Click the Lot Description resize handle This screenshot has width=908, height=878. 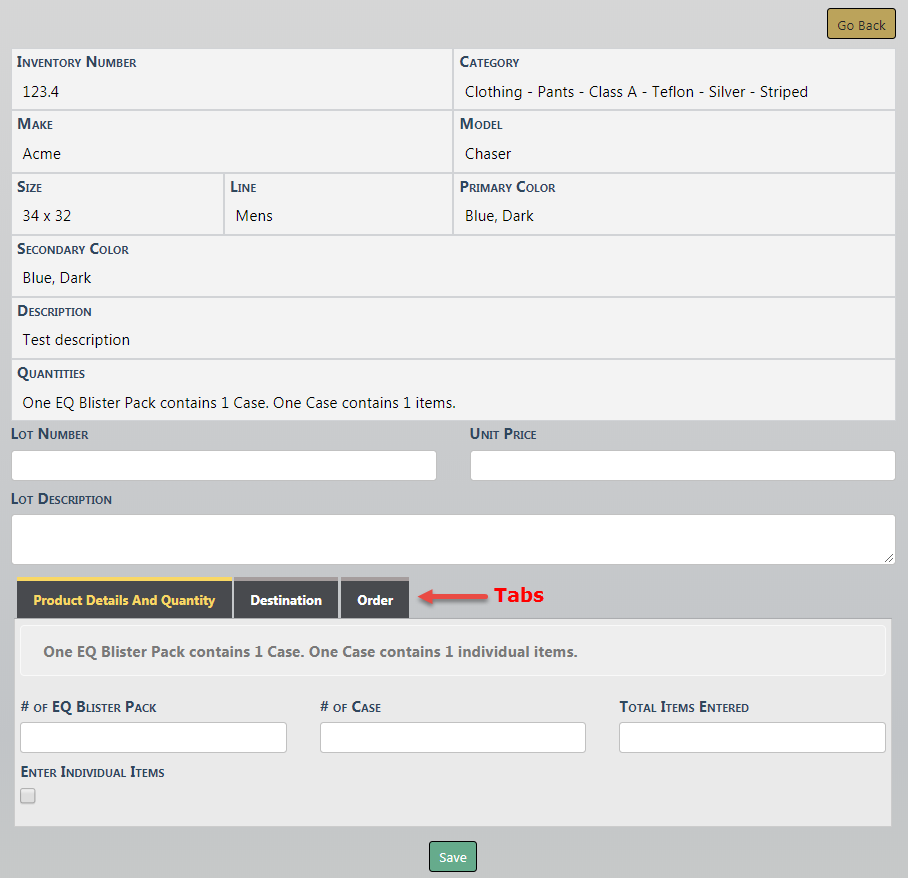pos(889,558)
